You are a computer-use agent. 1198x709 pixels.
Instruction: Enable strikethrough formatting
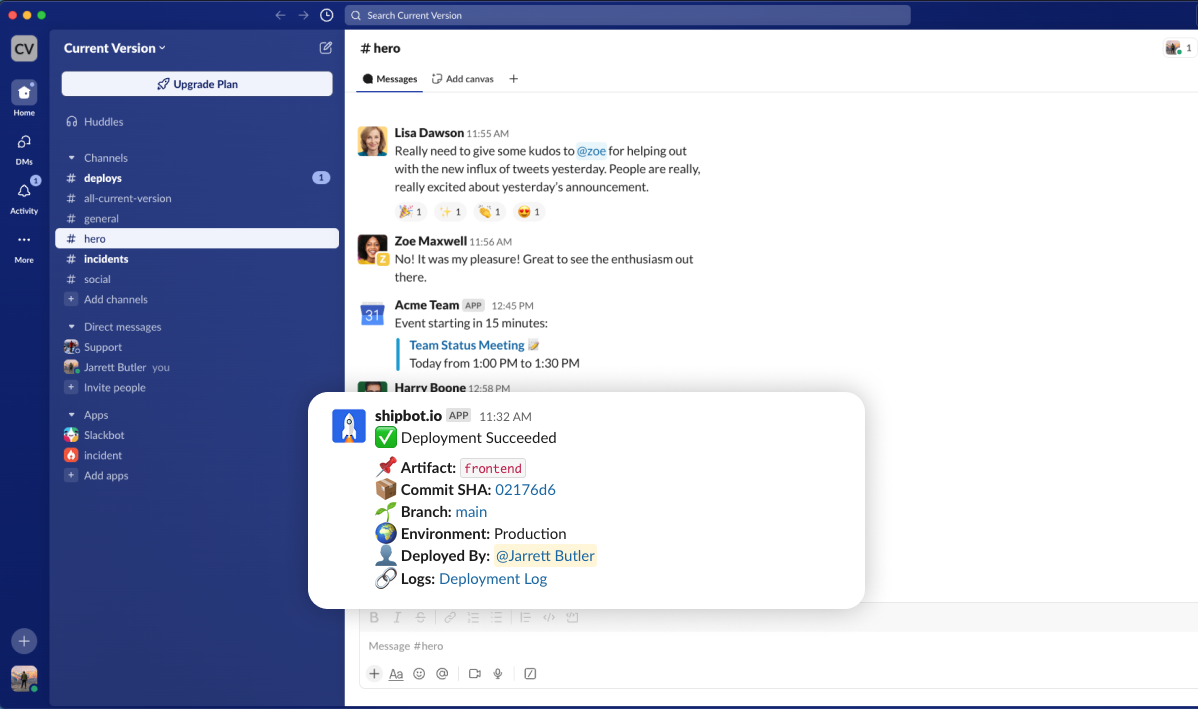point(421,617)
